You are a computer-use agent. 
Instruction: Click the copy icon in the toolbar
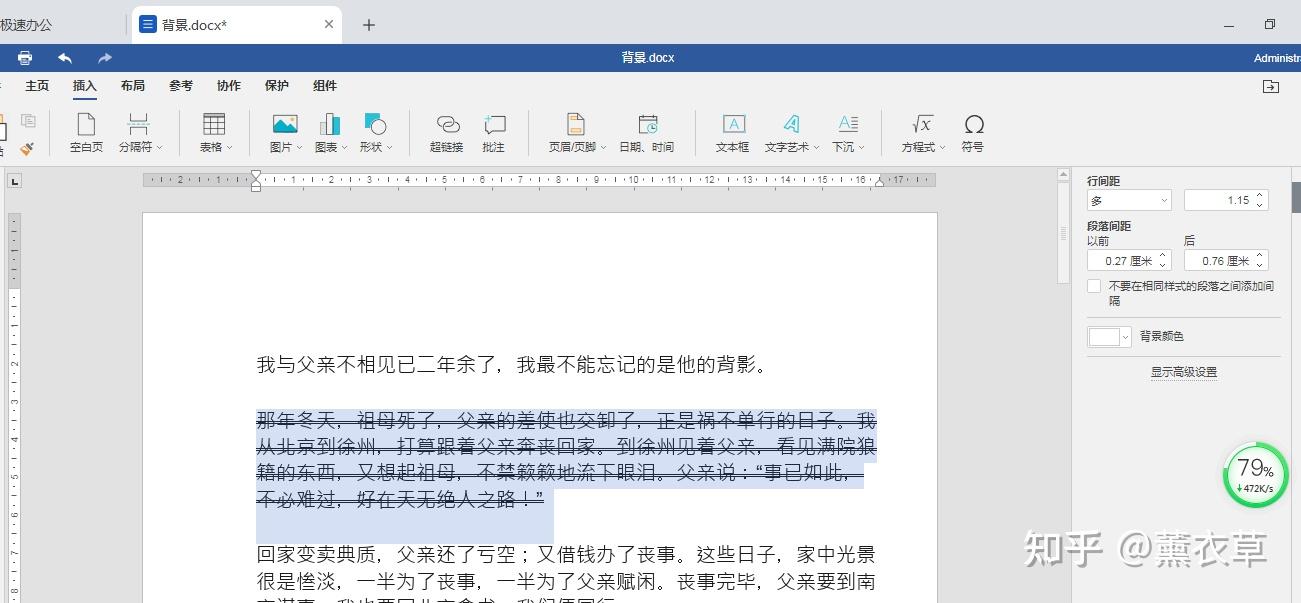28,121
